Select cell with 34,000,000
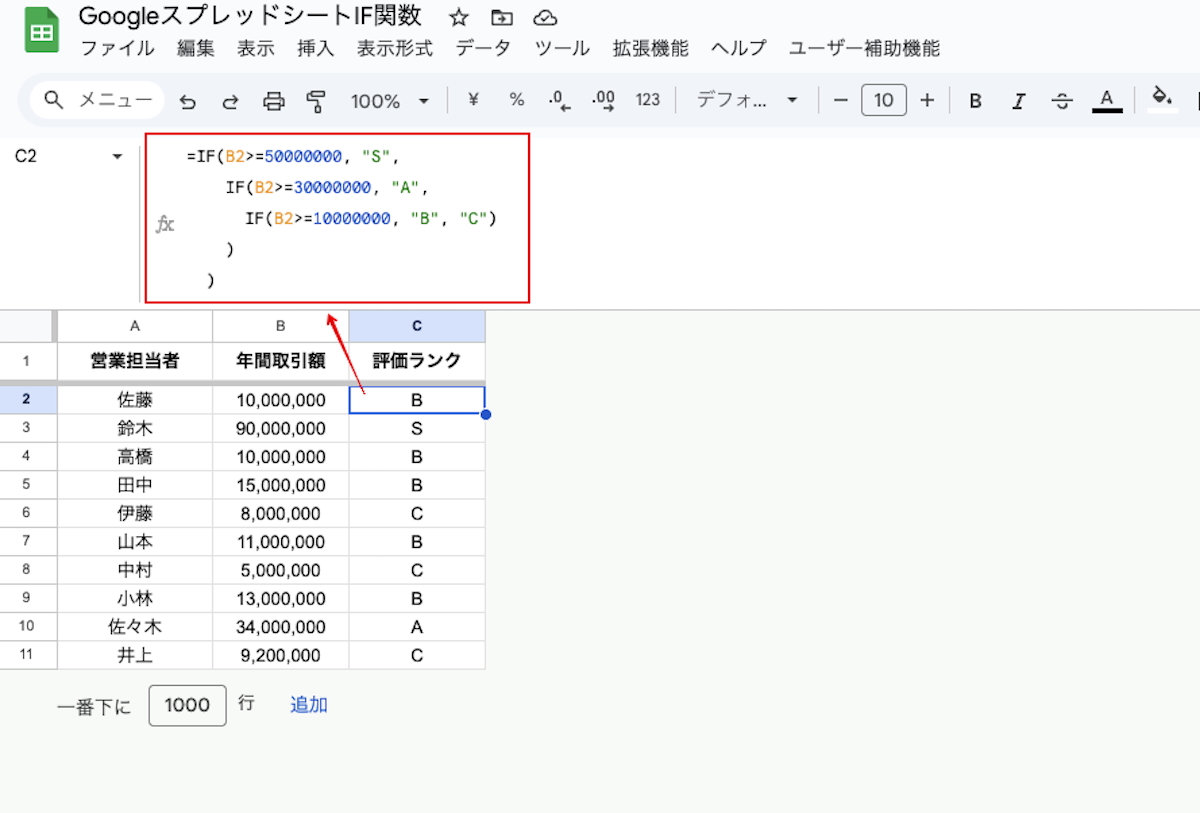 (x=281, y=627)
